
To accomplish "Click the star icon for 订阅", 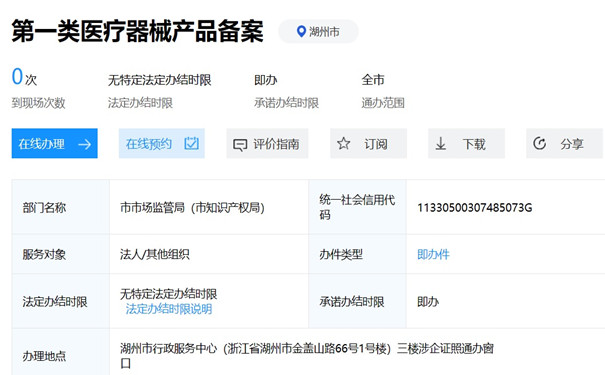I will [x=343, y=144].
